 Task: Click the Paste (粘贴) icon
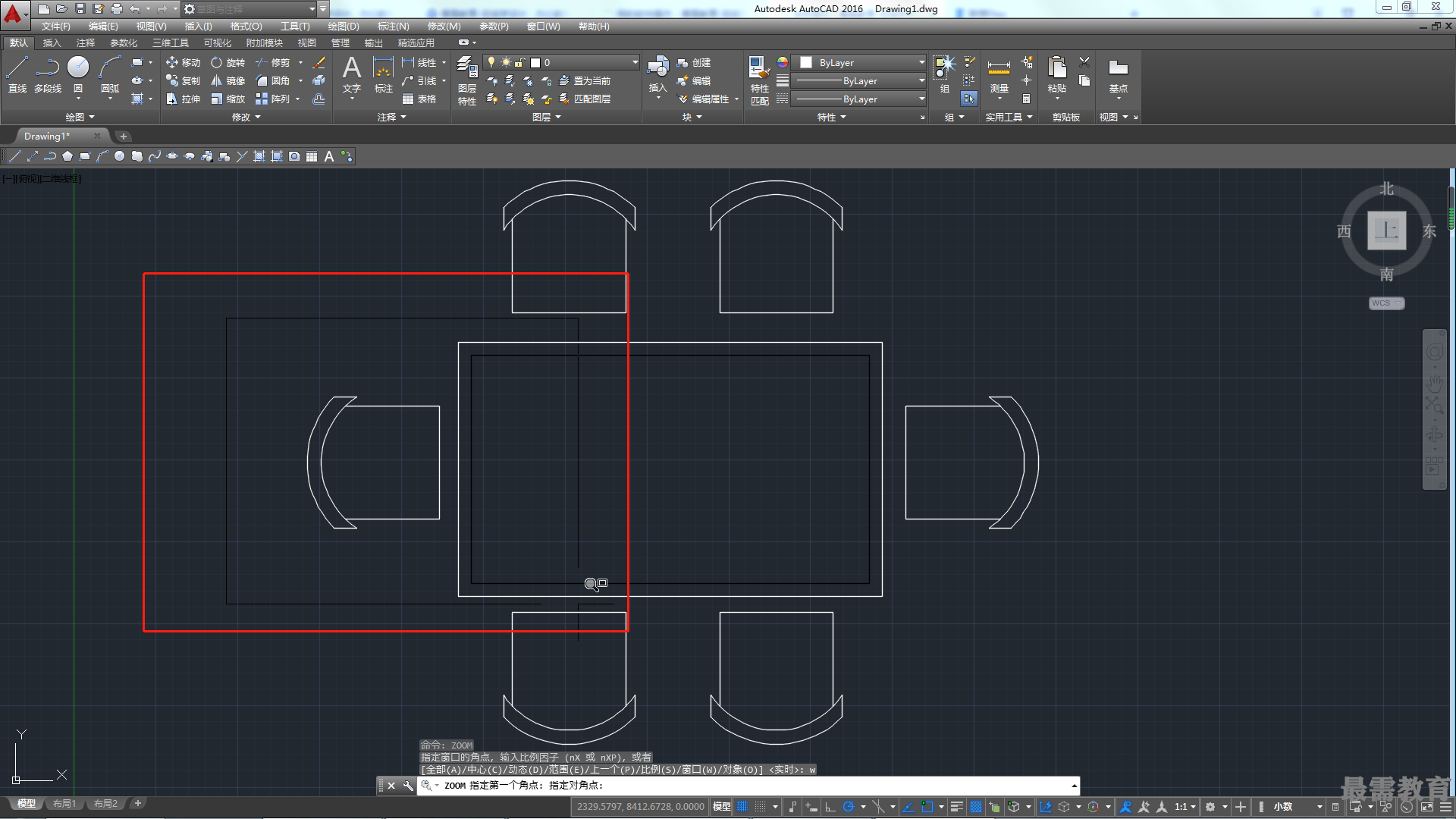pyautogui.click(x=1056, y=74)
